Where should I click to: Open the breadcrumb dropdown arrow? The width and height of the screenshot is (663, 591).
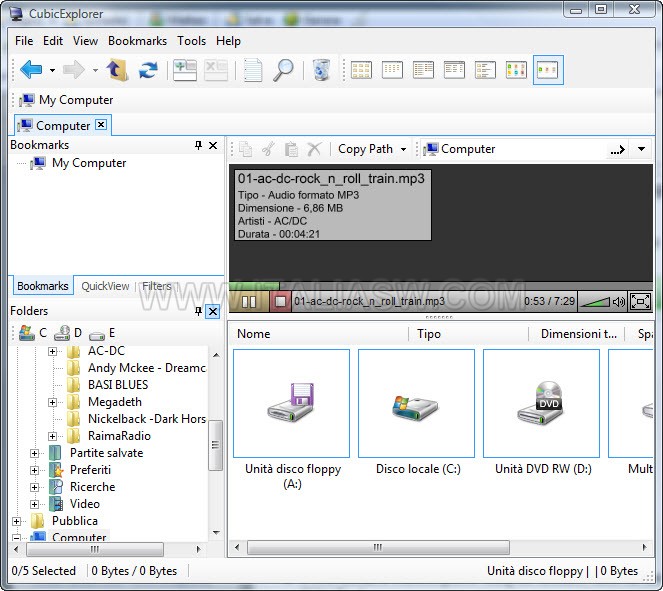641,149
